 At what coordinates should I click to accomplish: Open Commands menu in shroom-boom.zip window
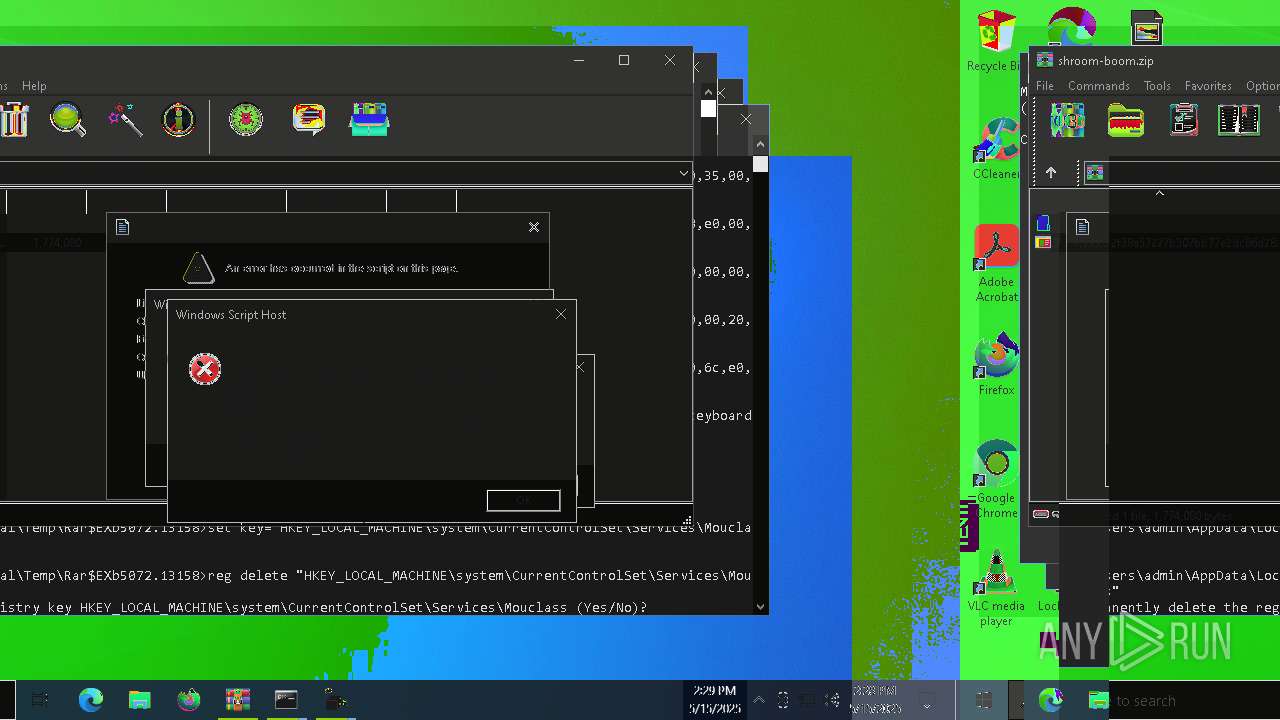point(1098,86)
